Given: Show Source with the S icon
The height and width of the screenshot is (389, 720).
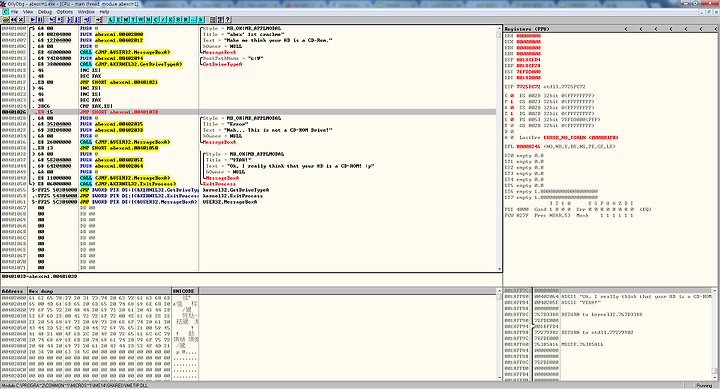Looking at the screenshot, I should [x=201, y=20].
